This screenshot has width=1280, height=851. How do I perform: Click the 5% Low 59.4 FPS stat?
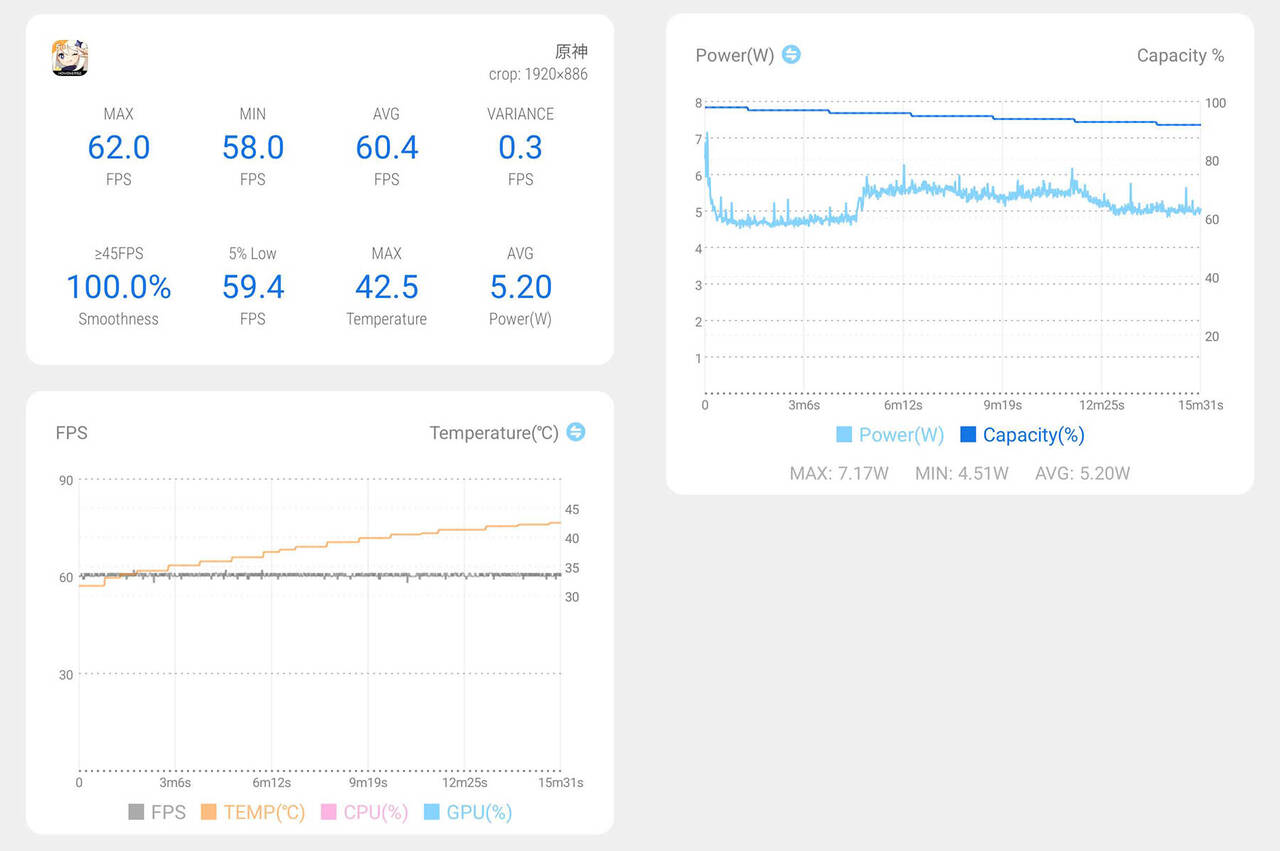pyautogui.click(x=253, y=288)
